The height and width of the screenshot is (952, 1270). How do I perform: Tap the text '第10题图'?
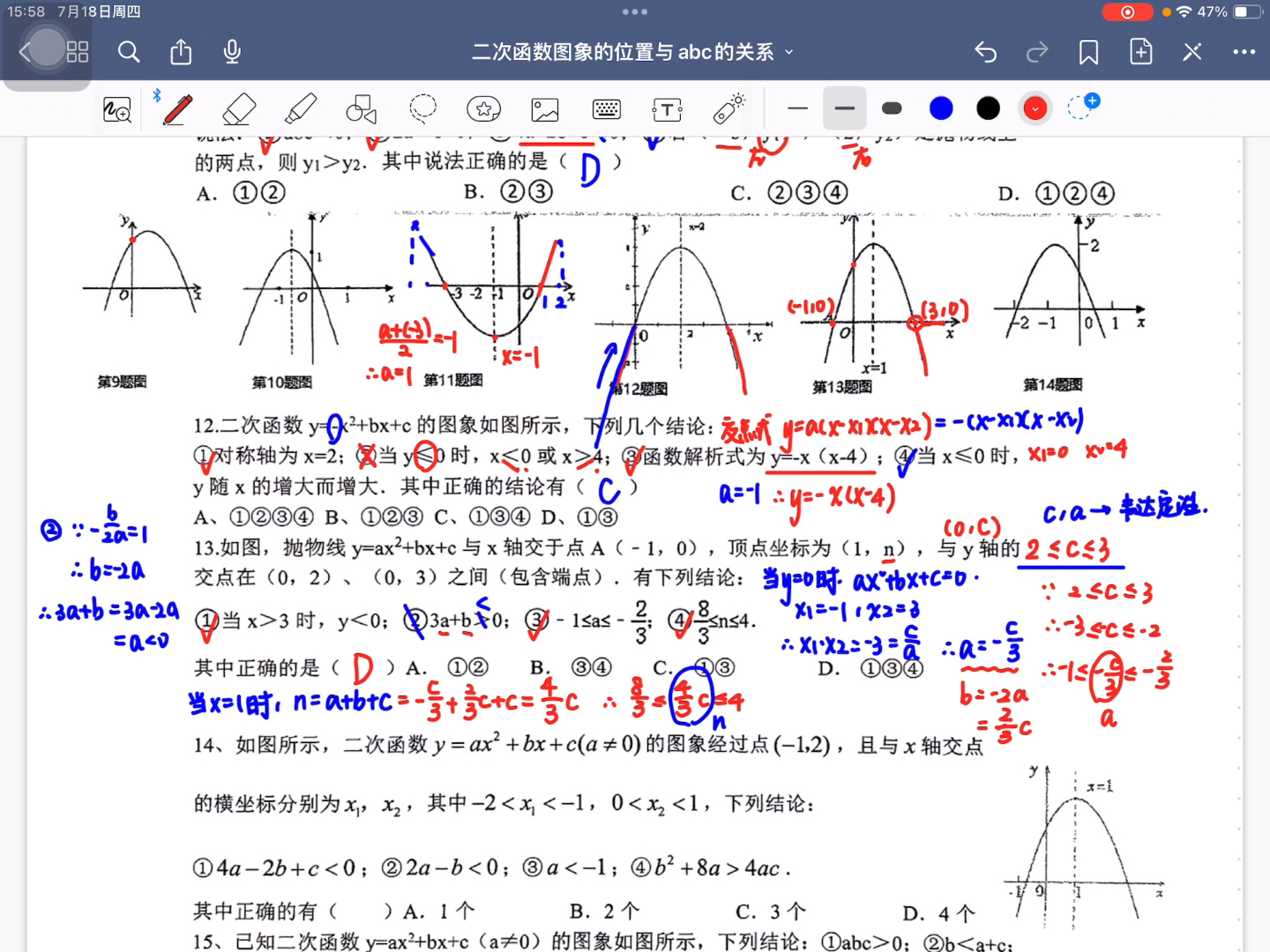(x=281, y=382)
